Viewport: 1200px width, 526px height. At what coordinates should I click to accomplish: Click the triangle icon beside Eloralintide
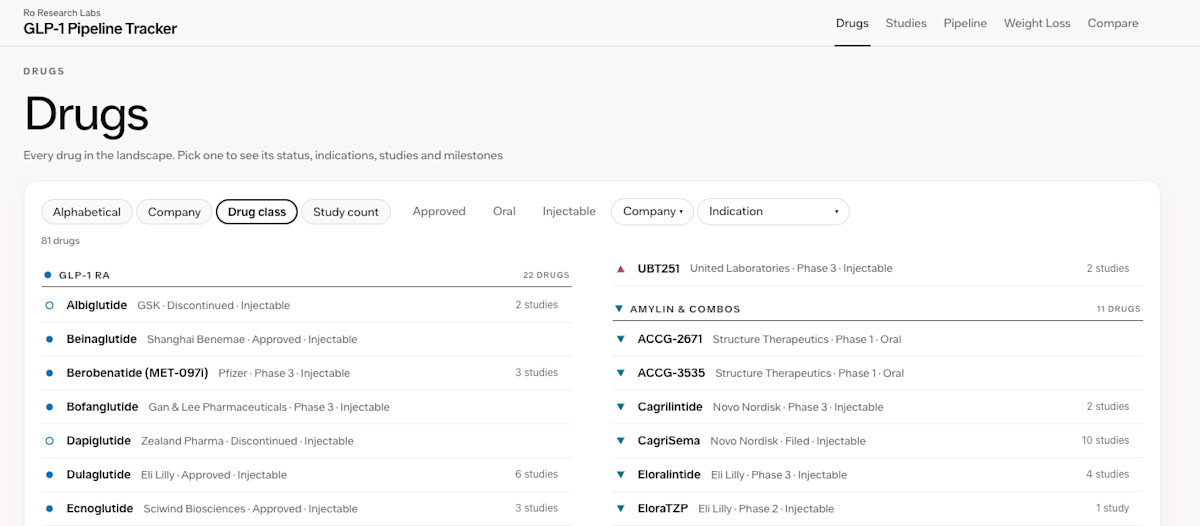point(620,475)
